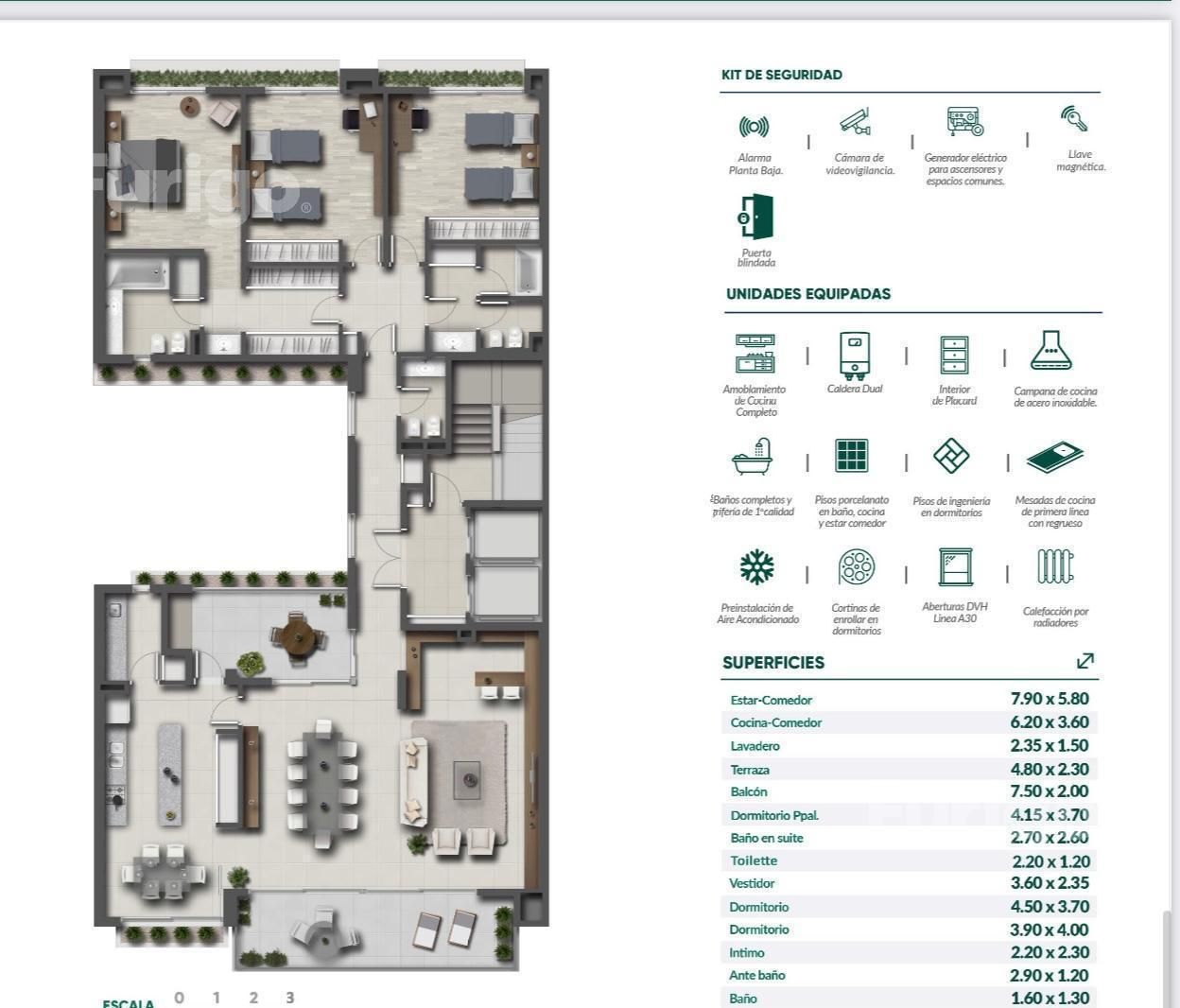Click the Amoblamiento de Cocina Completo icon
This screenshot has width=1180, height=1008.
755,354
